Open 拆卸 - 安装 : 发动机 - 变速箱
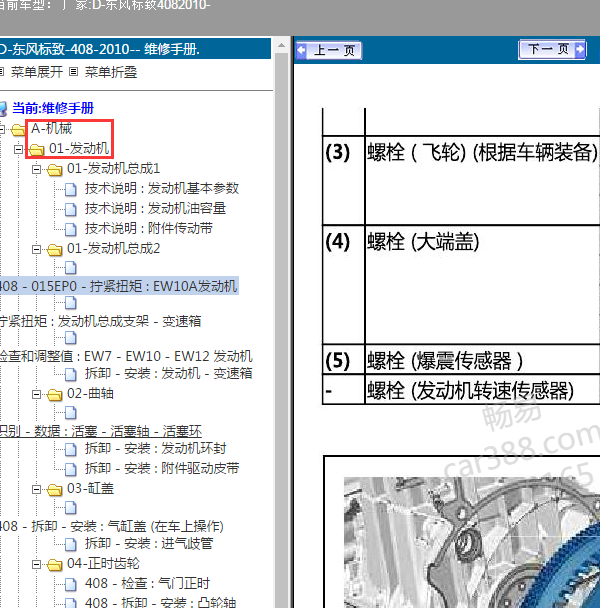600x608 pixels. tap(169, 373)
